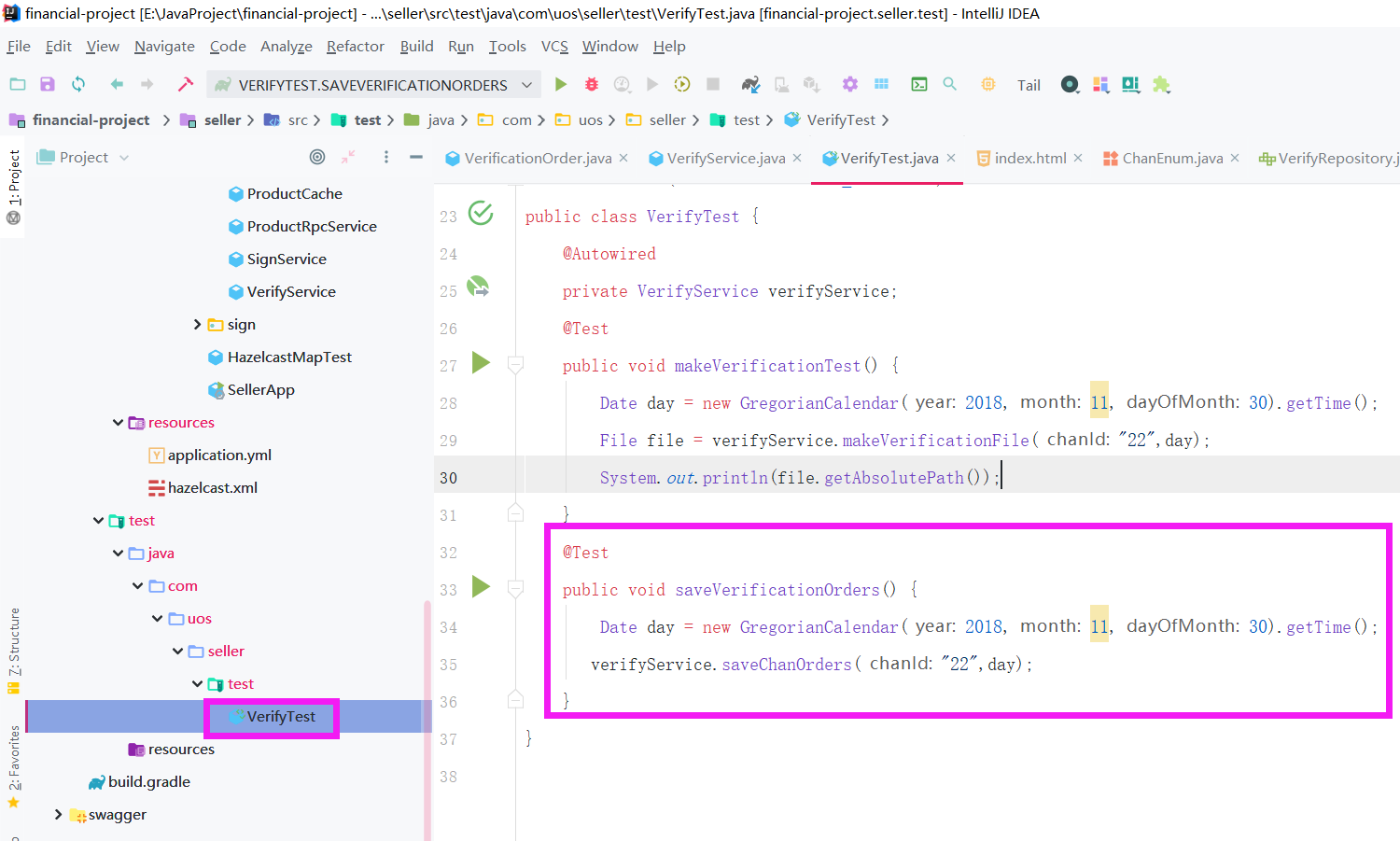Run the makeVerificationTest gutter icon
The height and width of the screenshot is (841, 1400).
click(x=481, y=364)
